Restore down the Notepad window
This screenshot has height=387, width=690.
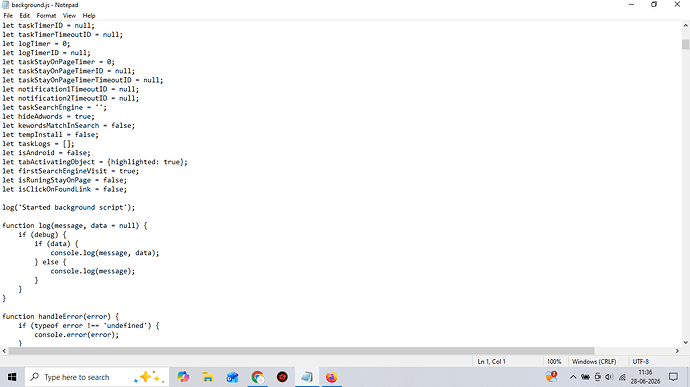[654, 5]
